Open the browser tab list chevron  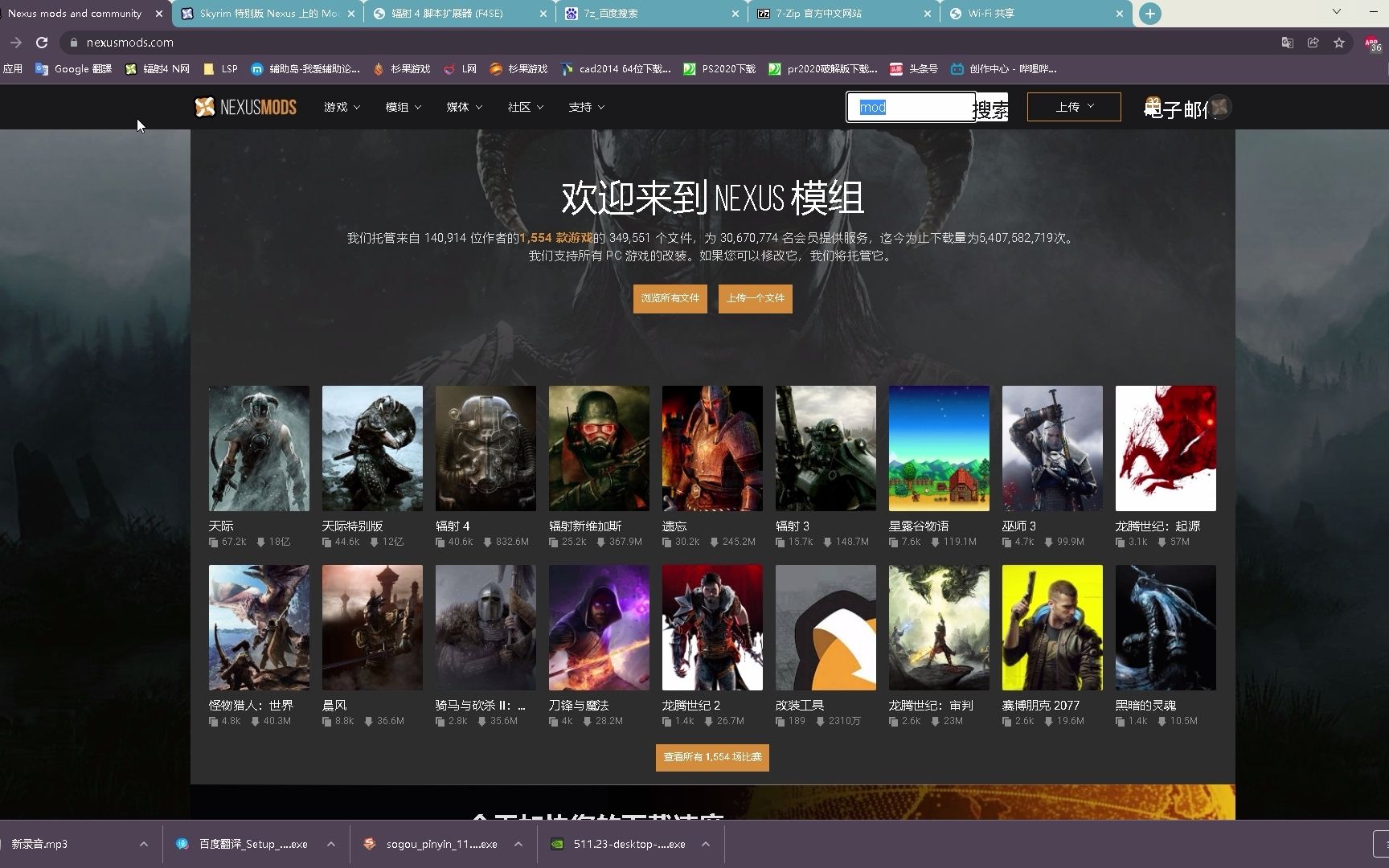click(1337, 11)
